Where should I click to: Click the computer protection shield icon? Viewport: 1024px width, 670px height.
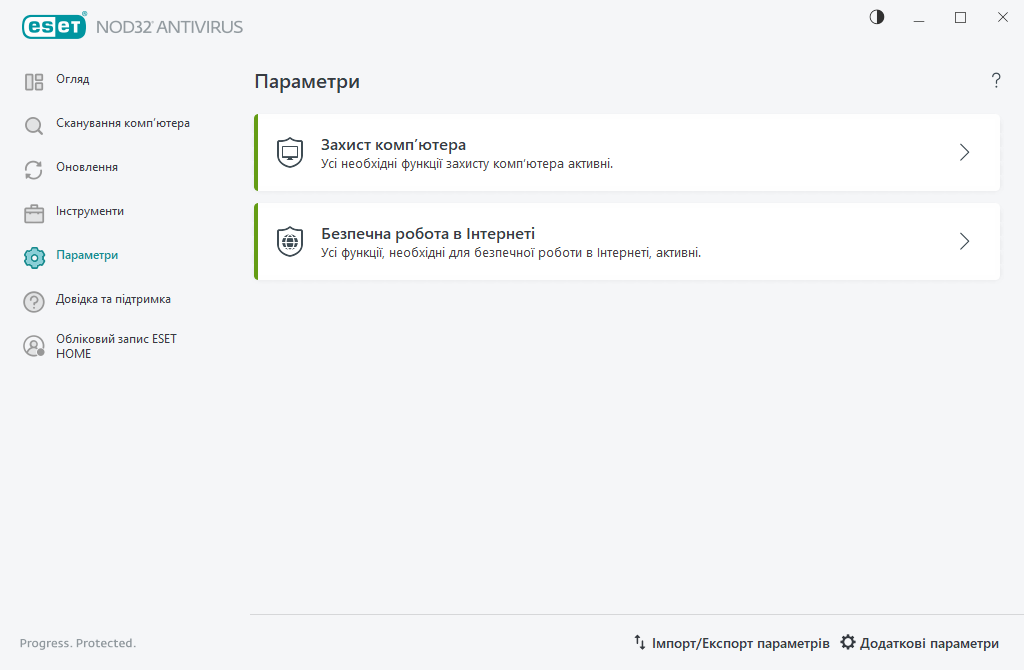tap(290, 153)
